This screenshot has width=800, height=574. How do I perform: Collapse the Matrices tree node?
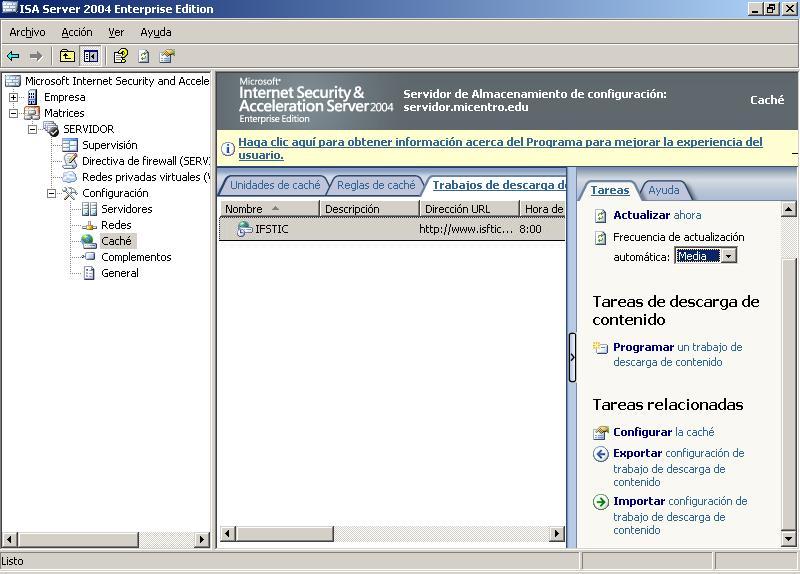(x=13, y=113)
